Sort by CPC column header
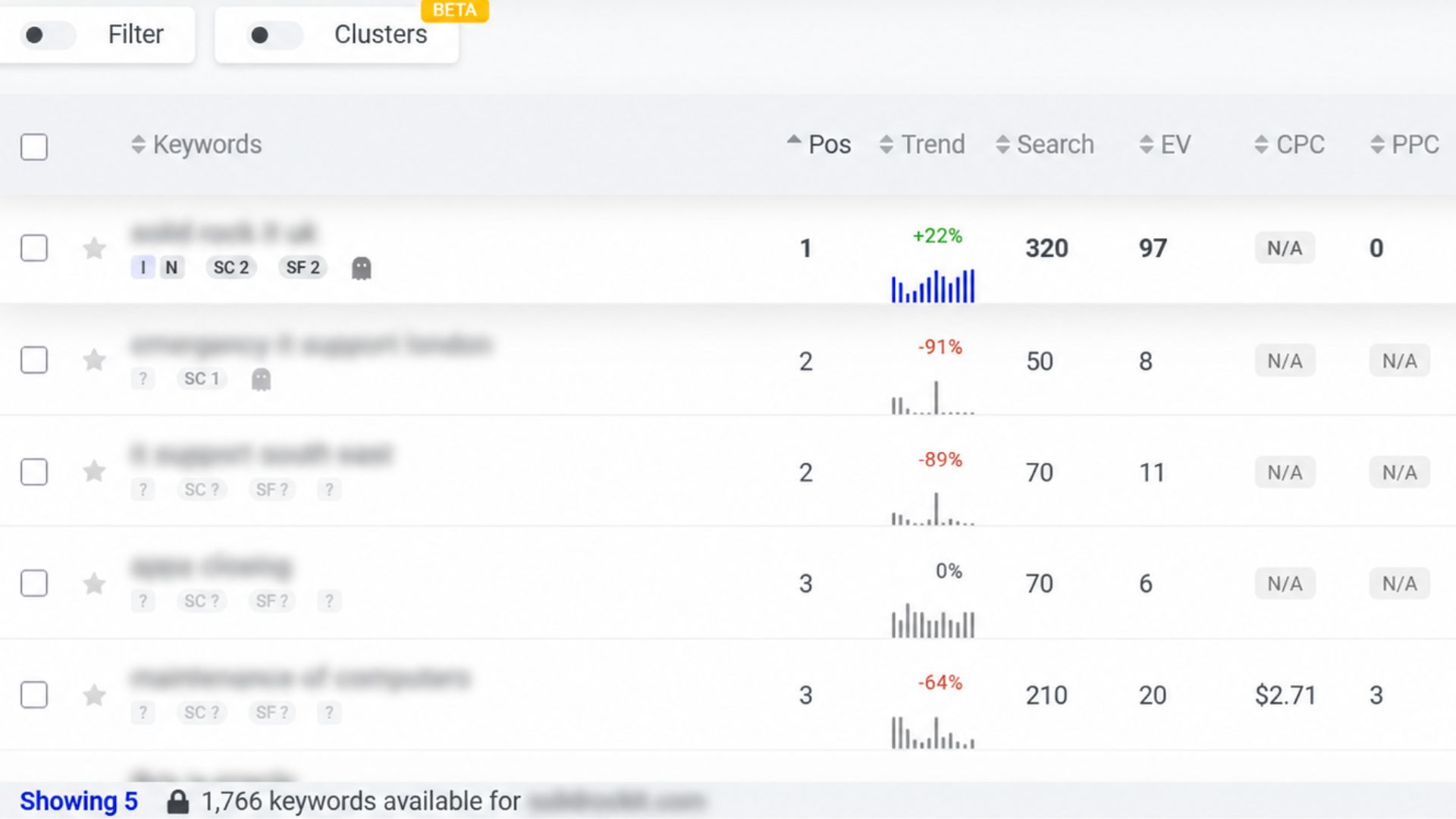 click(1289, 144)
